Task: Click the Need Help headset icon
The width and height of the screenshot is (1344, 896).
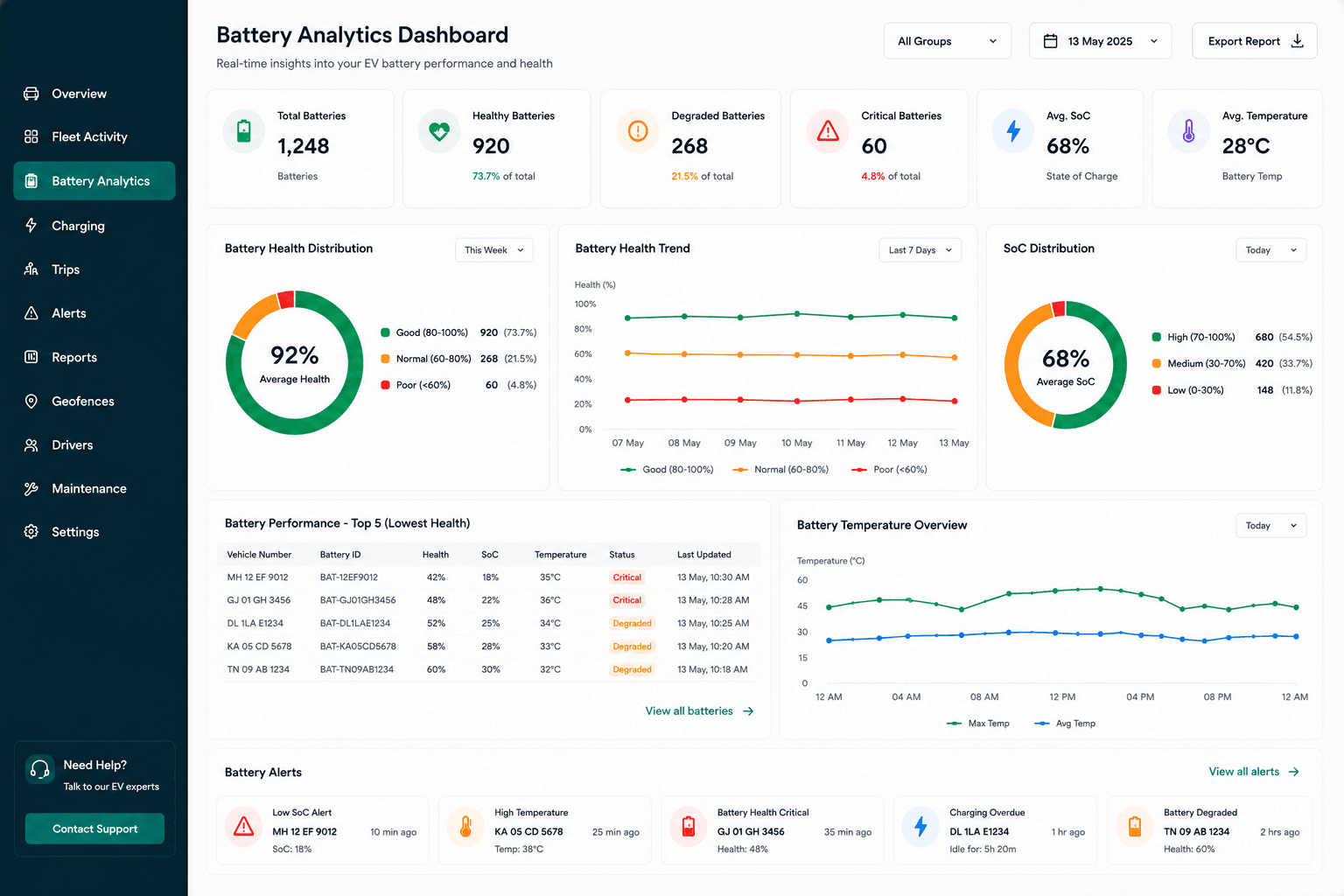Action: (x=40, y=769)
